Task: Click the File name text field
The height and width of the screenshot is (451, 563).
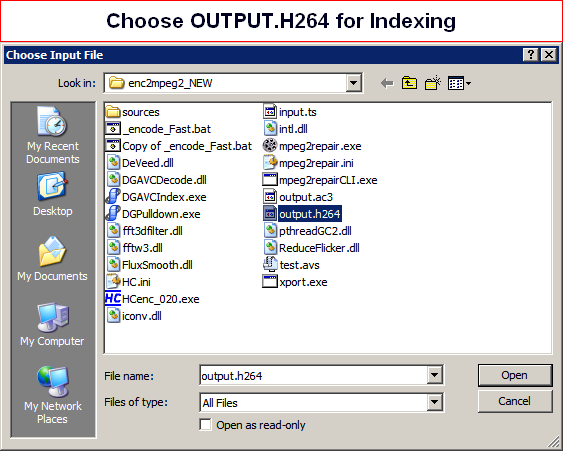Action: click(x=313, y=376)
